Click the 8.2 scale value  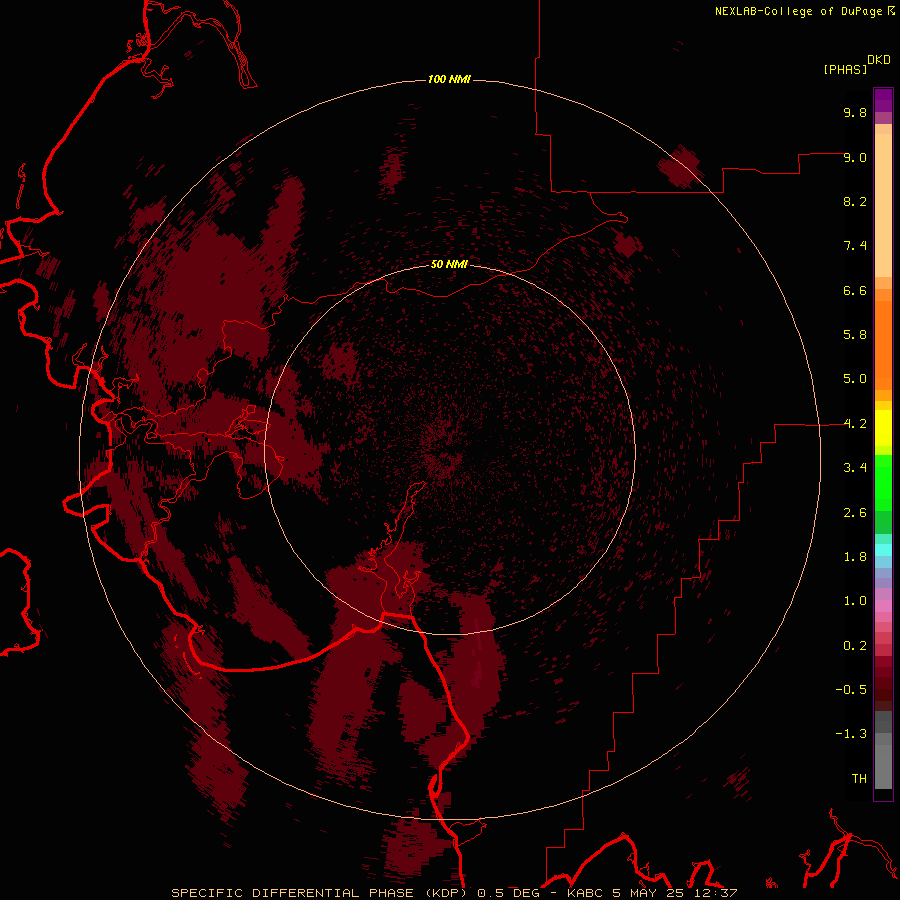(855, 201)
